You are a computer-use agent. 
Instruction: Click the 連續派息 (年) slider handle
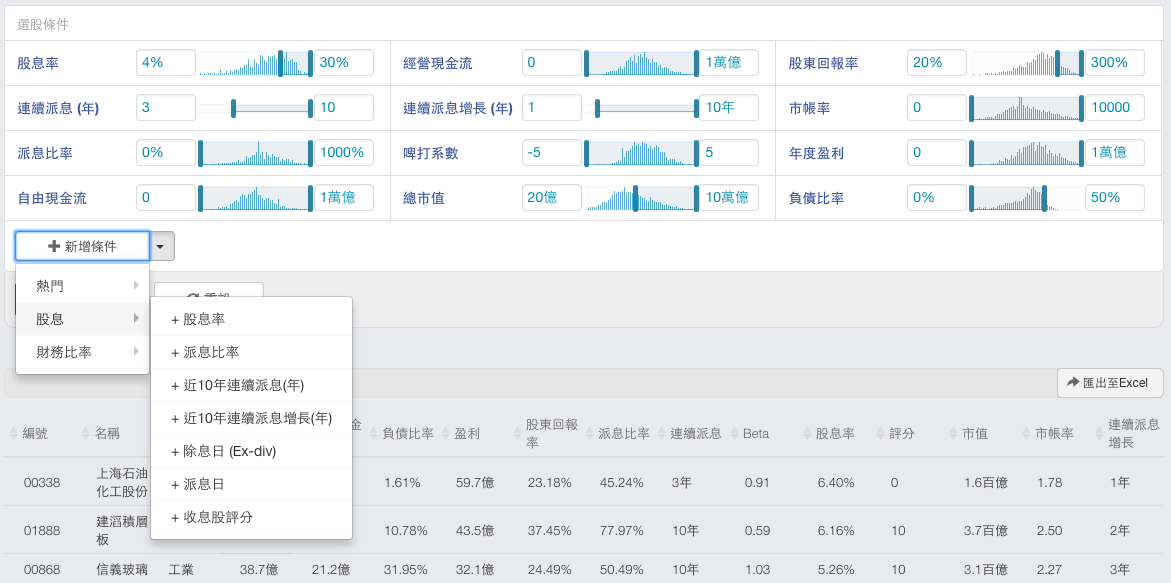[233, 107]
